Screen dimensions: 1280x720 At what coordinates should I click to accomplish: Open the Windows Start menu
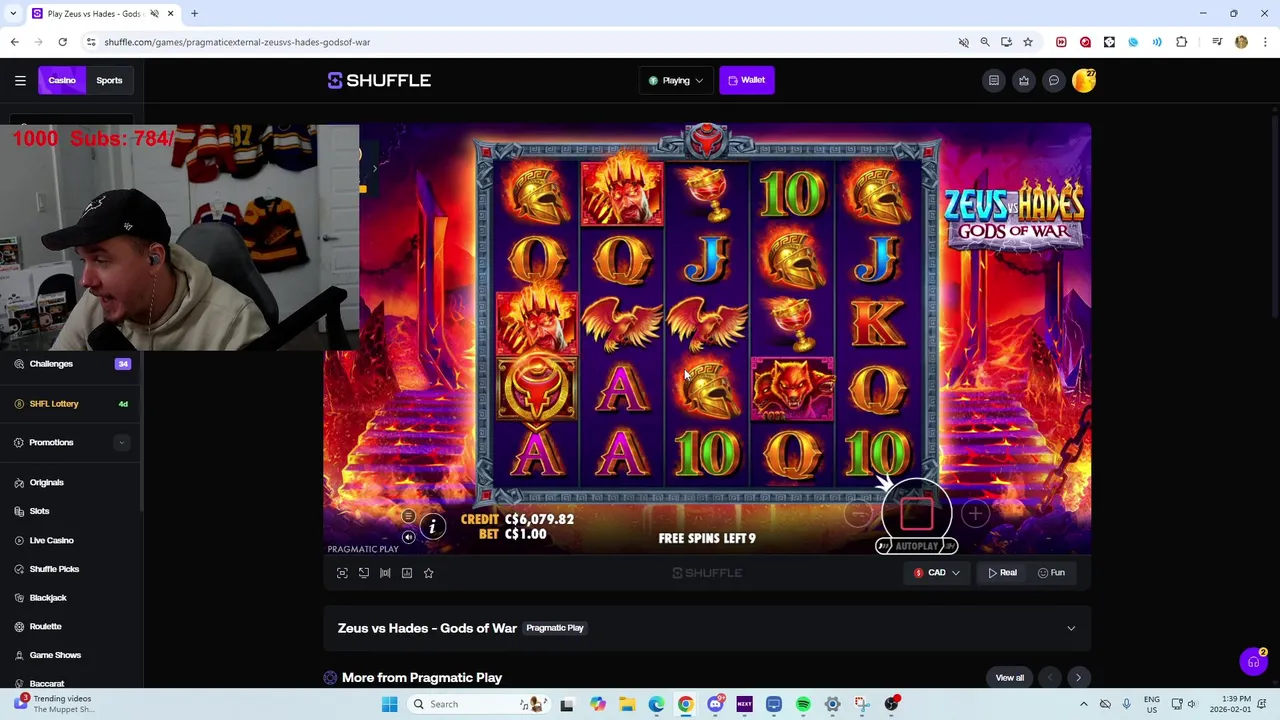point(389,704)
